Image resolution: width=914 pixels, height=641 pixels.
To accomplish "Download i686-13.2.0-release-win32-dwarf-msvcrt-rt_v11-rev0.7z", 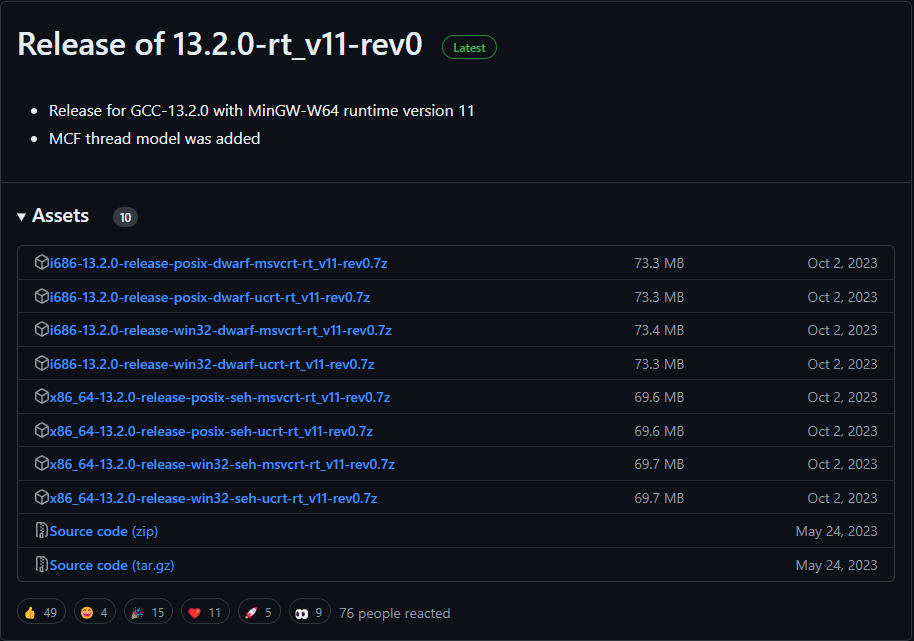I will click(x=221, y=330).
